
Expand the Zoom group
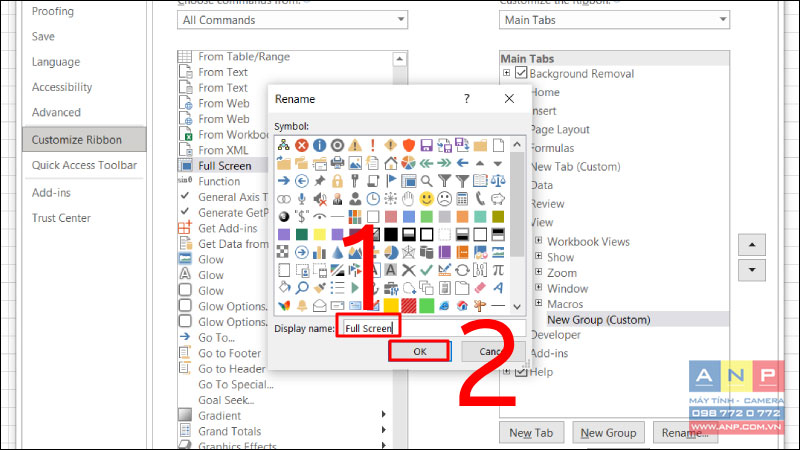point(538,272)
